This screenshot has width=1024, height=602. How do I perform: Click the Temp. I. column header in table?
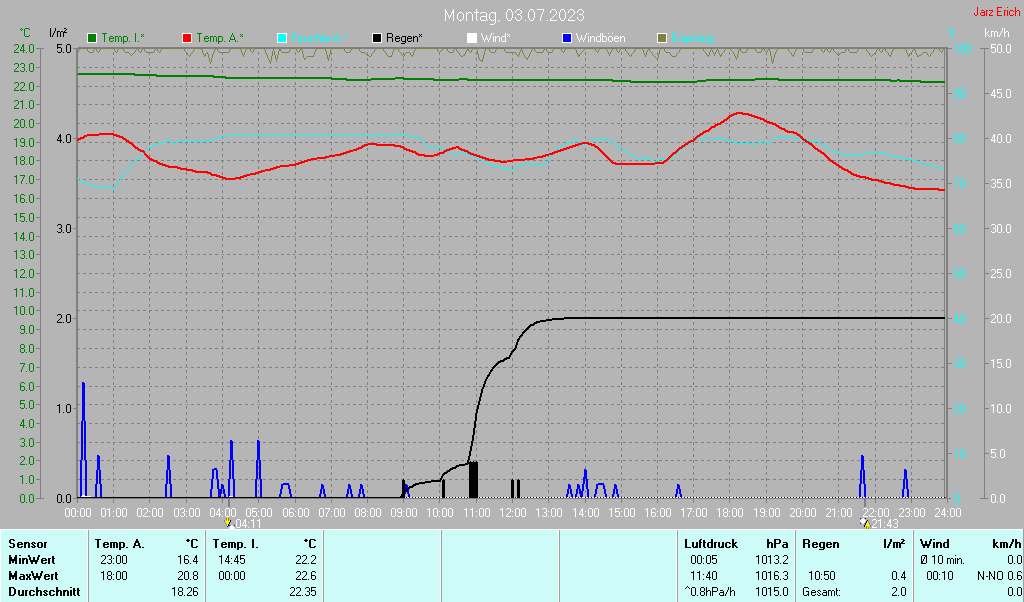pyautogui.click(x=236, y=544)
